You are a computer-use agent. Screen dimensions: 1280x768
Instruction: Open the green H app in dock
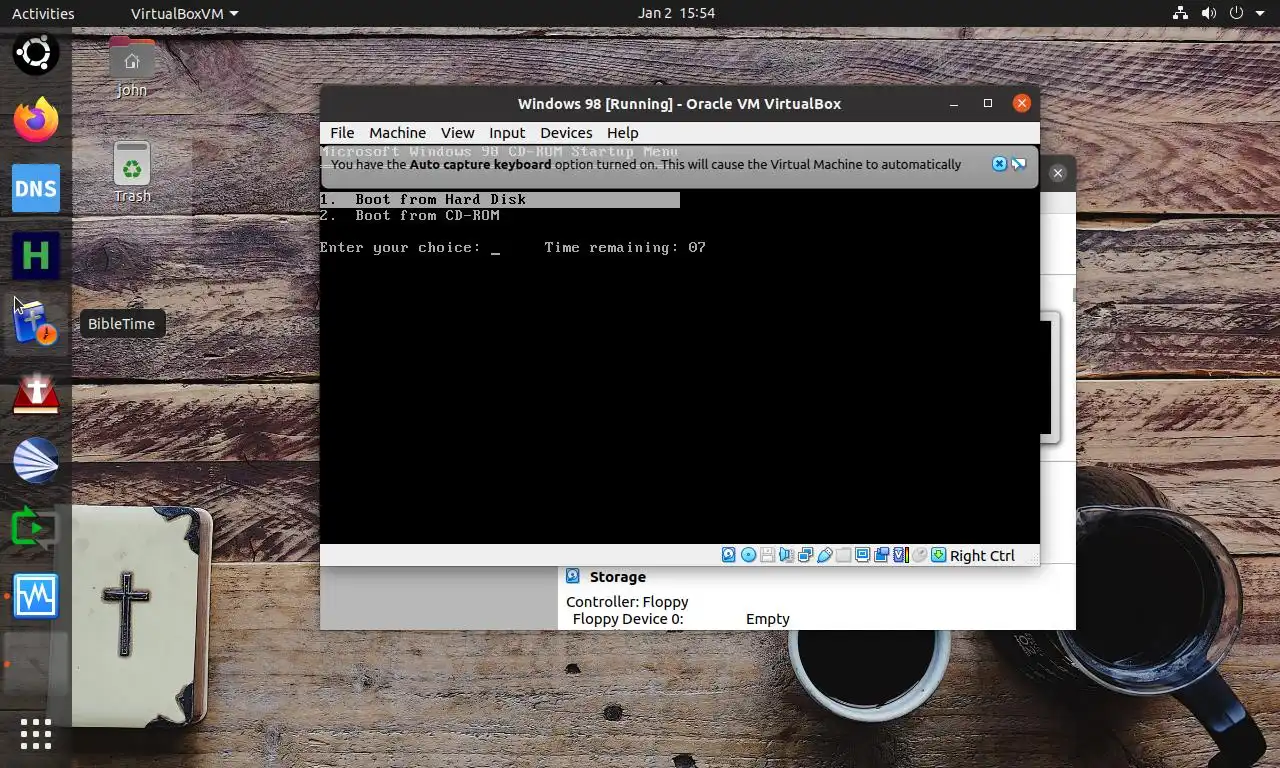(x=36, y=256)
